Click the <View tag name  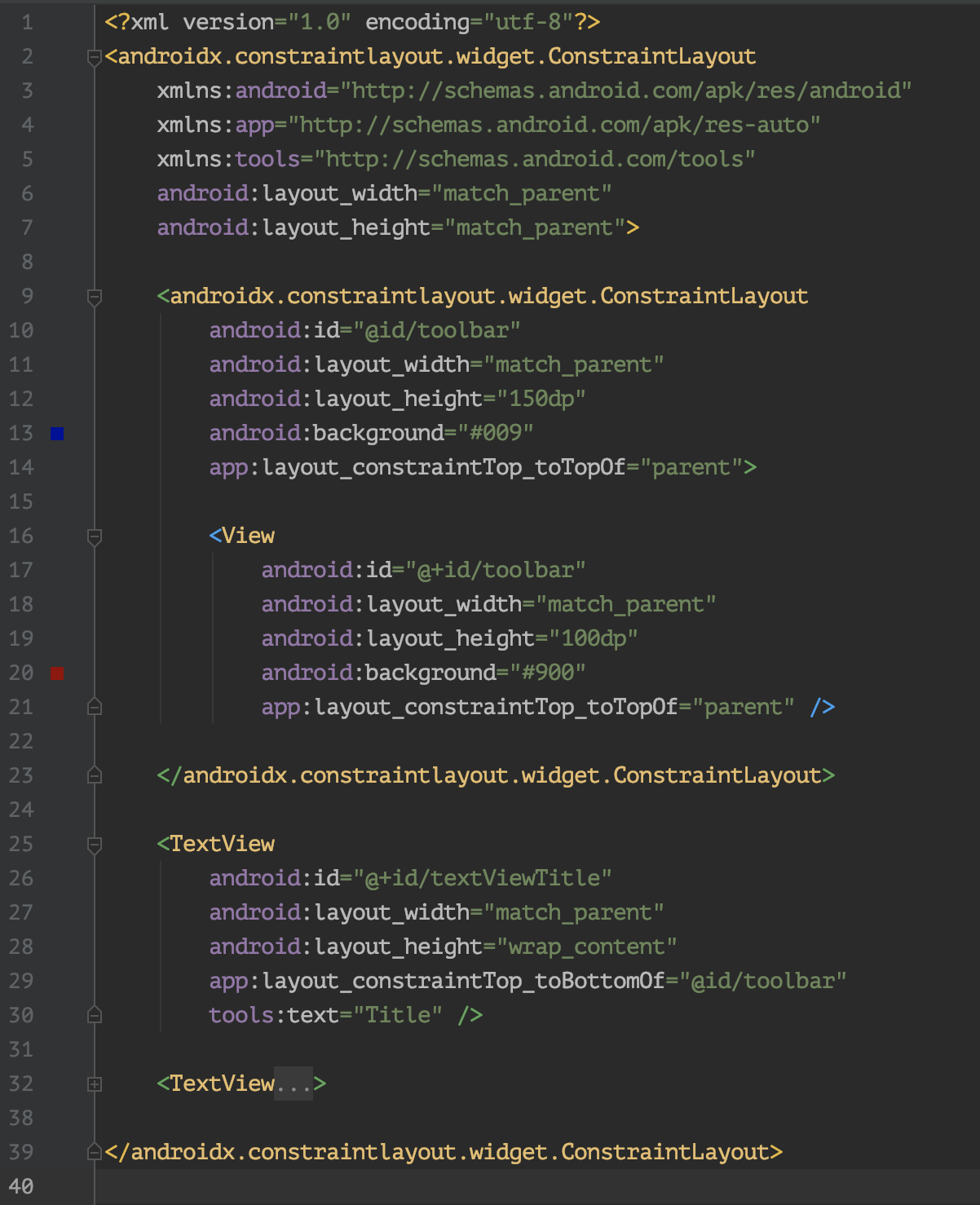[242, 536]
